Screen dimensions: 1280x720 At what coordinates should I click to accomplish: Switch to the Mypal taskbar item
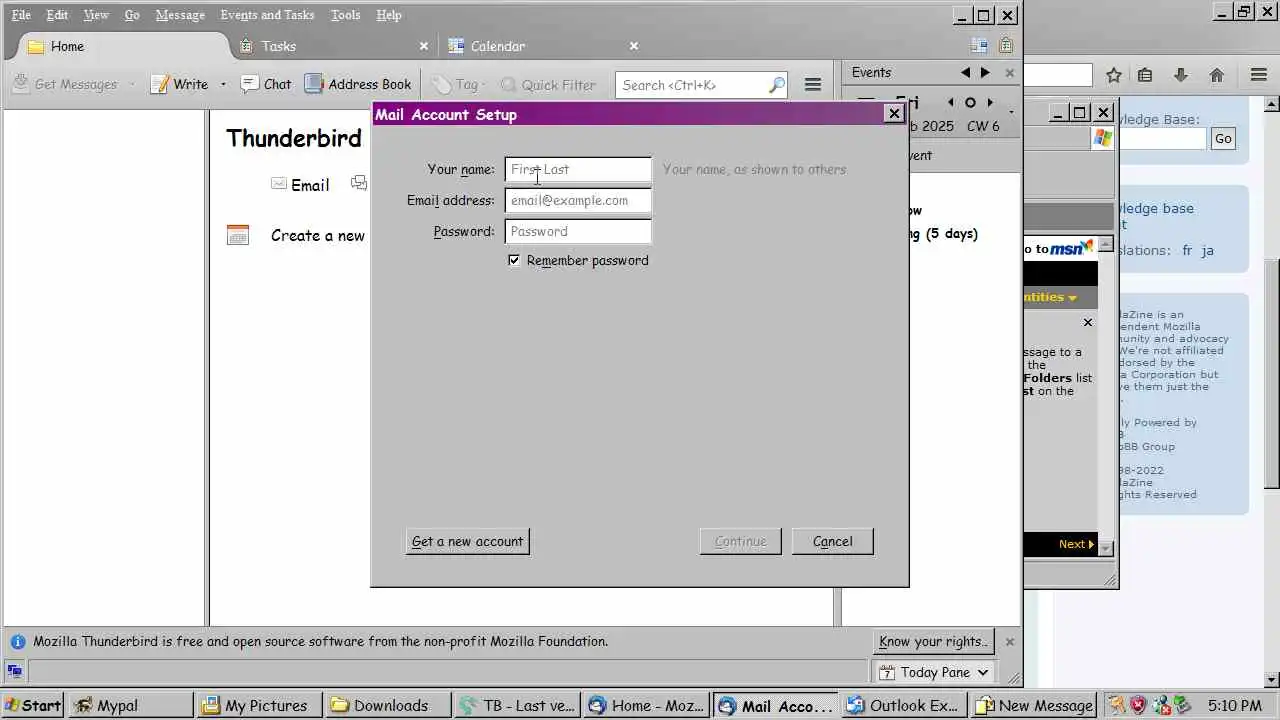coord(130,705)
